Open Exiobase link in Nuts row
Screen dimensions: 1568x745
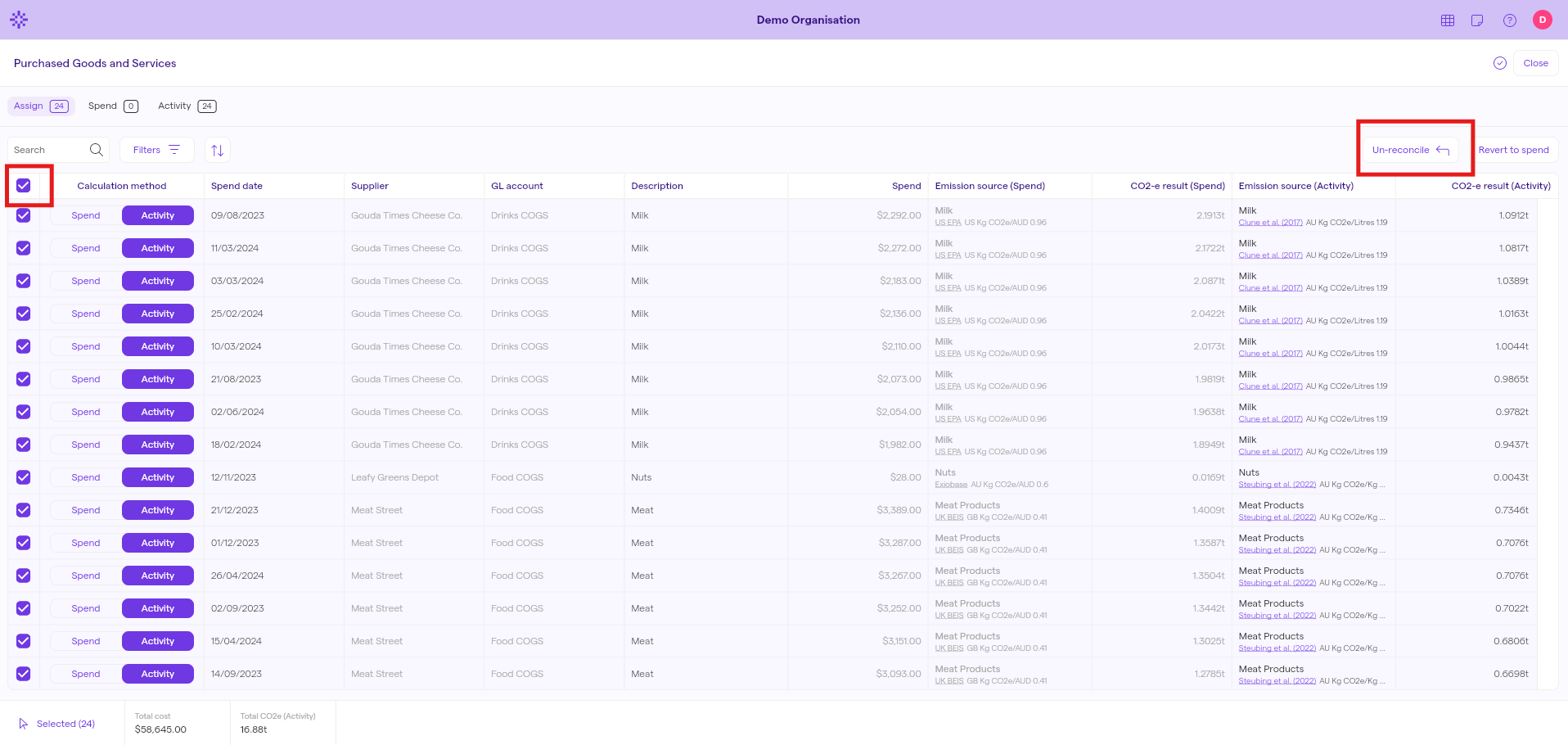[x=951, y=485]
